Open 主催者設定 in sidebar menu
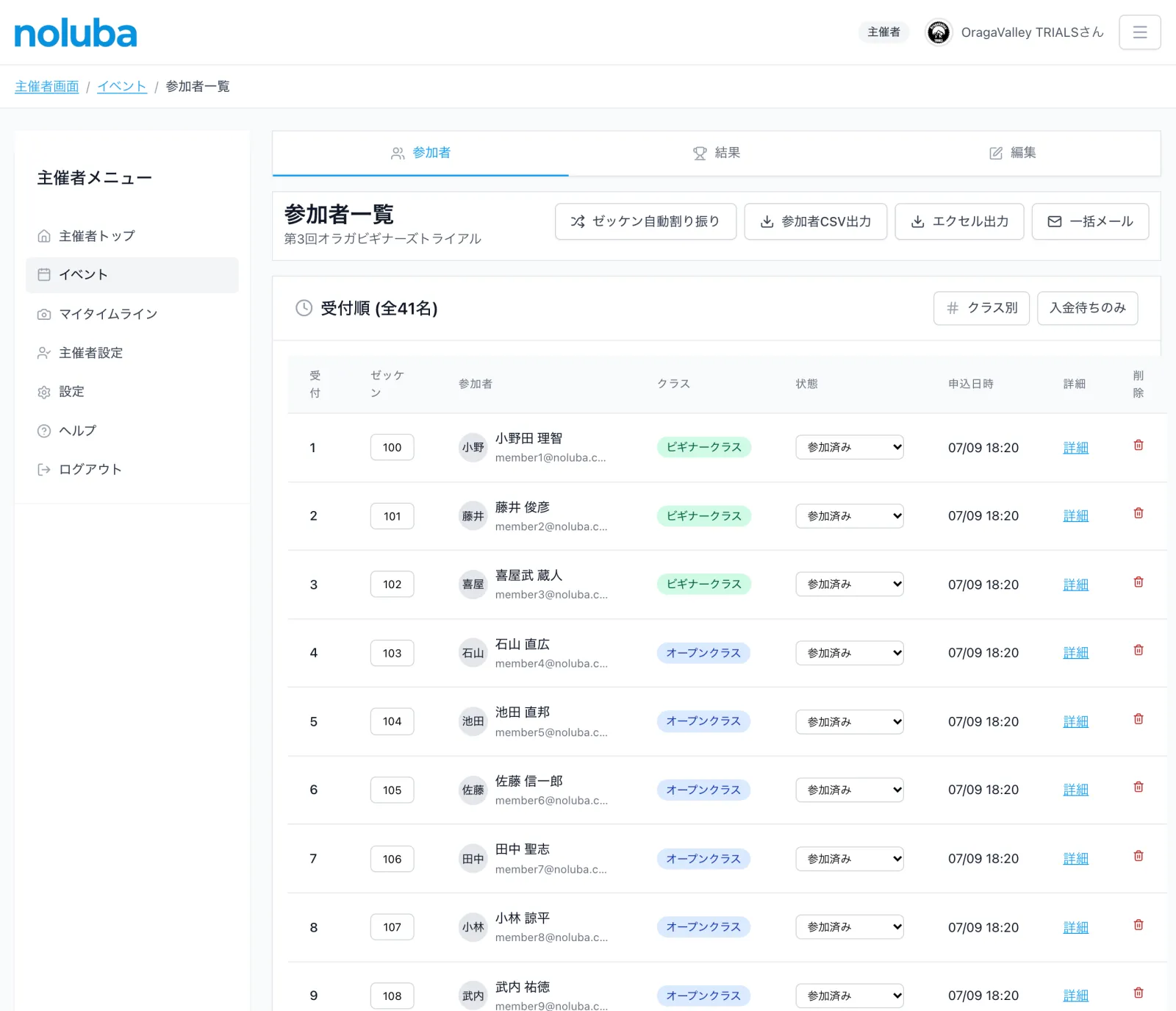The image size is (1176, 1011). tap(132, 353)
